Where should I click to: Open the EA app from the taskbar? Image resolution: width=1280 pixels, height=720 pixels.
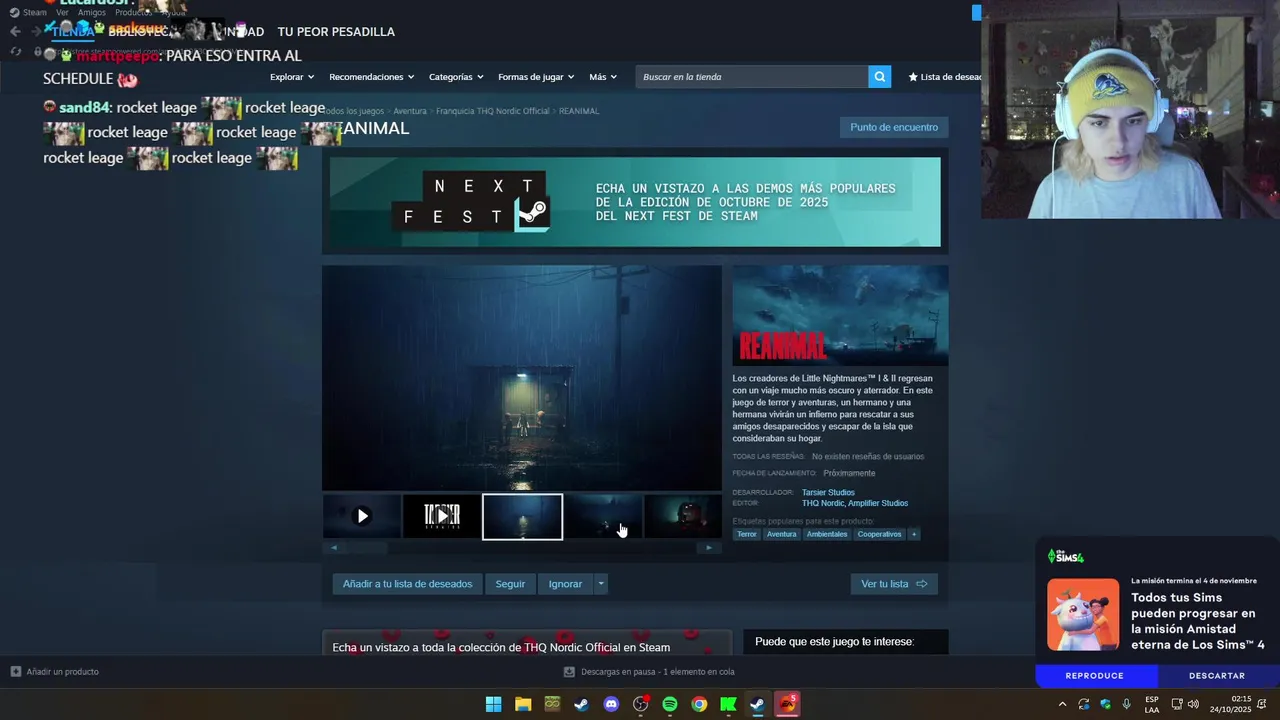787,704
